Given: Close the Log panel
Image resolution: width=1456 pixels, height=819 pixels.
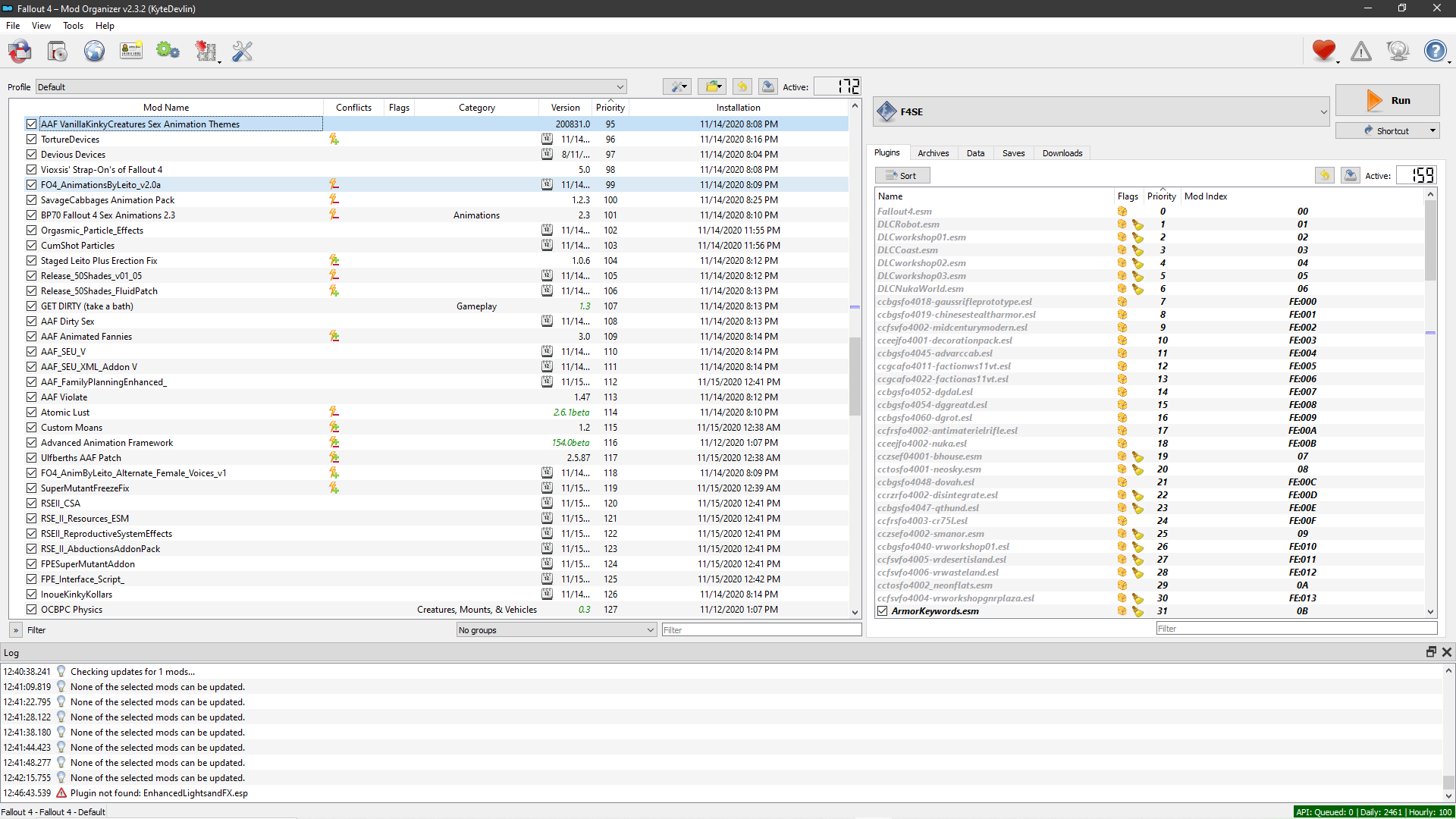Looking at the screenshot, I should pos(1446,652).
